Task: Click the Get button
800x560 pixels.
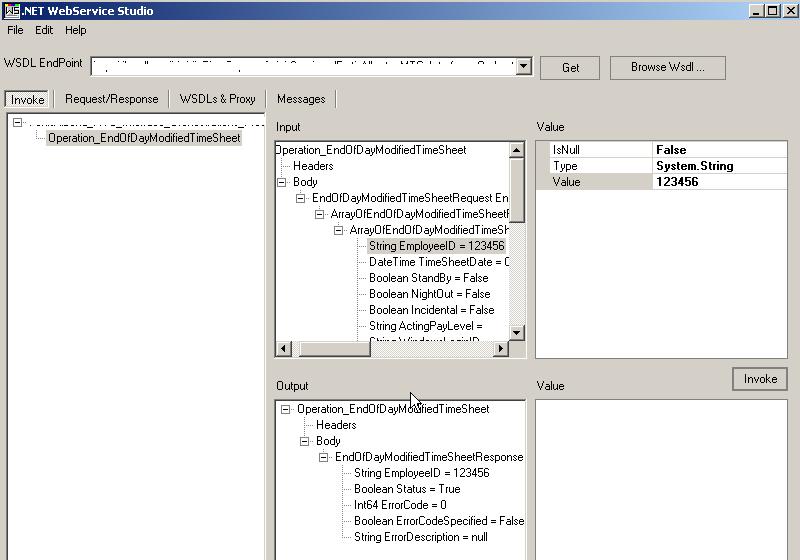Action: pos(570,68)
